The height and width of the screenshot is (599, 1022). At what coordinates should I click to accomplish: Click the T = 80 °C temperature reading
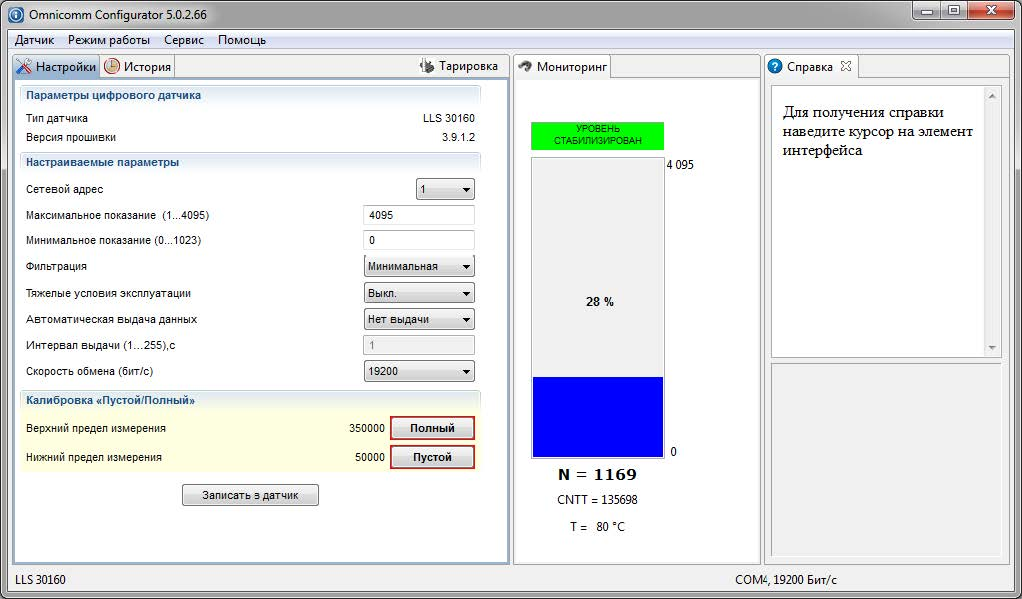(597, 527)
